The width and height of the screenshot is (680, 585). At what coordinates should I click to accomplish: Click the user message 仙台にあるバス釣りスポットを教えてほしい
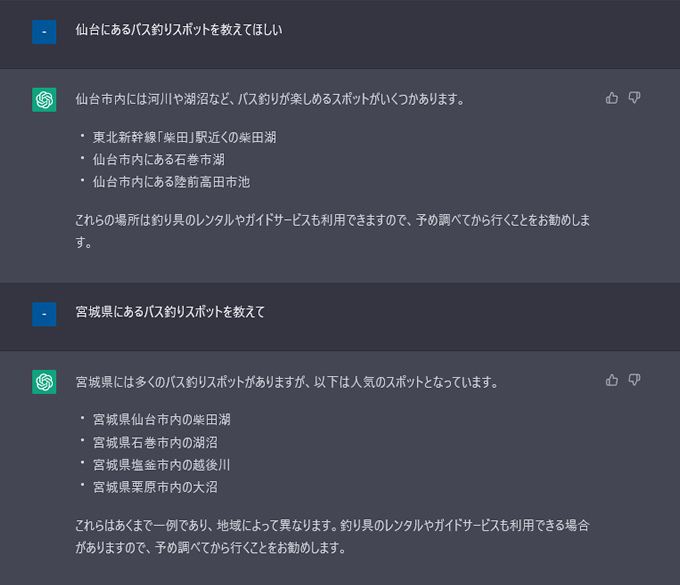[179, 30]
